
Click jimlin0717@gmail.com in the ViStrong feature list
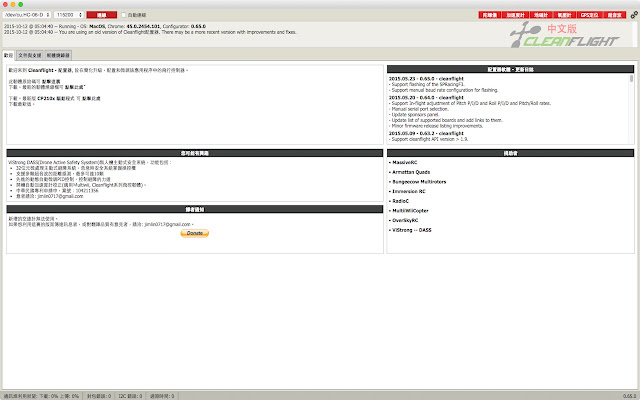(x=60, y=196)
